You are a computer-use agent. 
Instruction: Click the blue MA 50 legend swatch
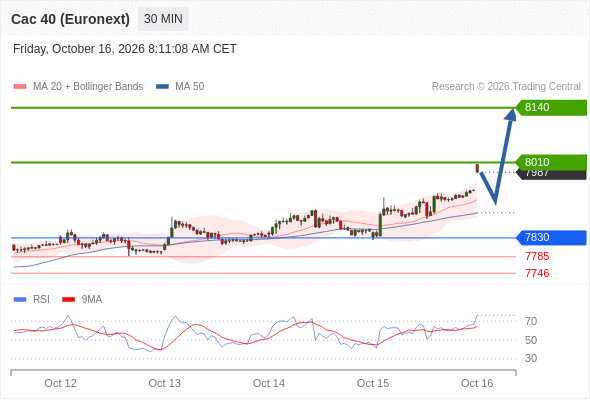point(162,87)
